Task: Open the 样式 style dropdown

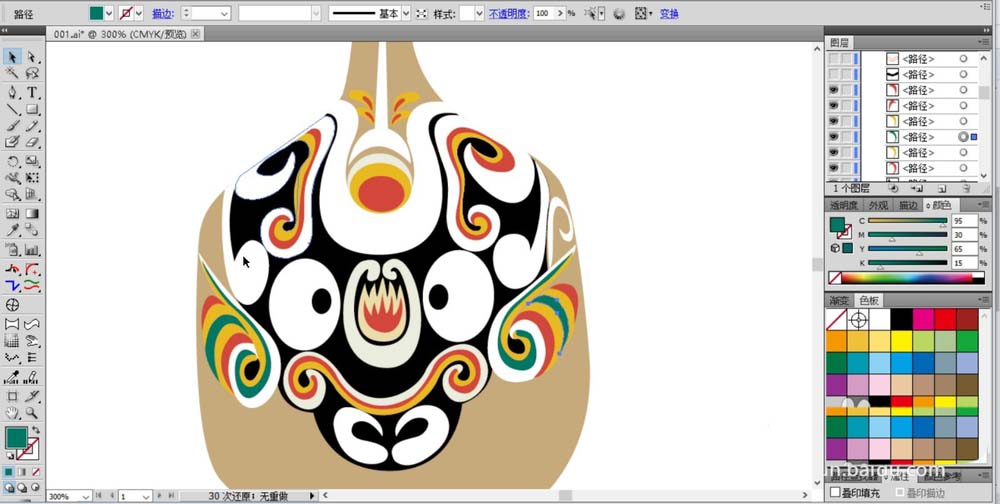Action: click(x=478, y=14)
